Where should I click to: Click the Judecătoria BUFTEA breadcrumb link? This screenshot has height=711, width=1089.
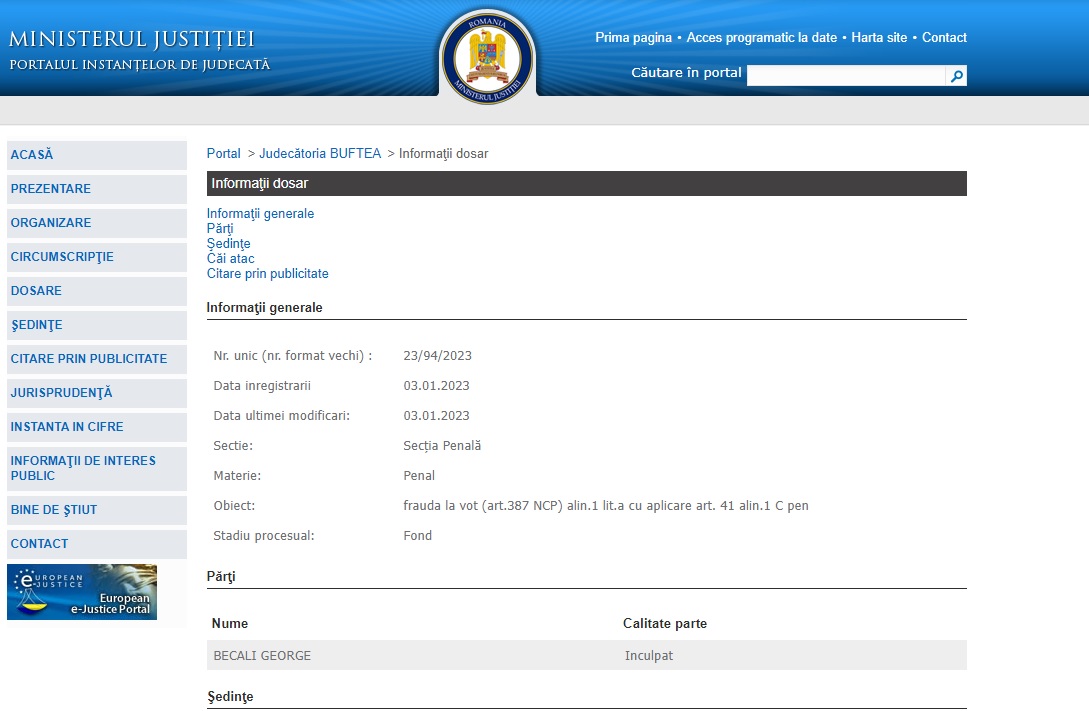[x=320, y=153]
